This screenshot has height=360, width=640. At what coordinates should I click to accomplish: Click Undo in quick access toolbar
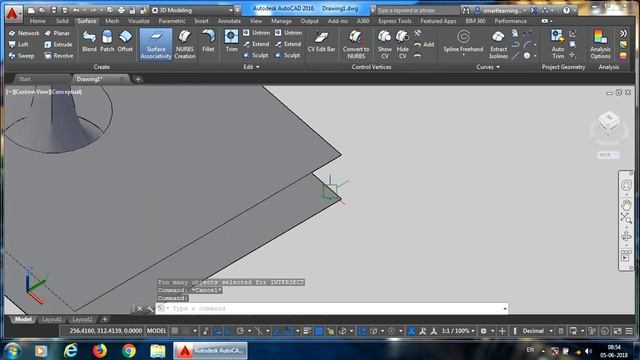coord(76,10)
